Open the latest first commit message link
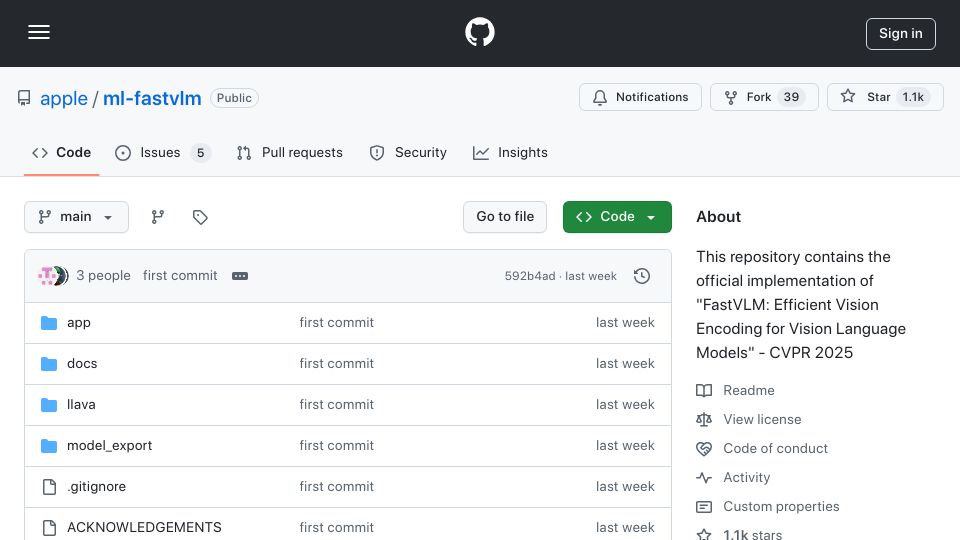This screenshot has width=960, height=540. click(x=180, y=276)
